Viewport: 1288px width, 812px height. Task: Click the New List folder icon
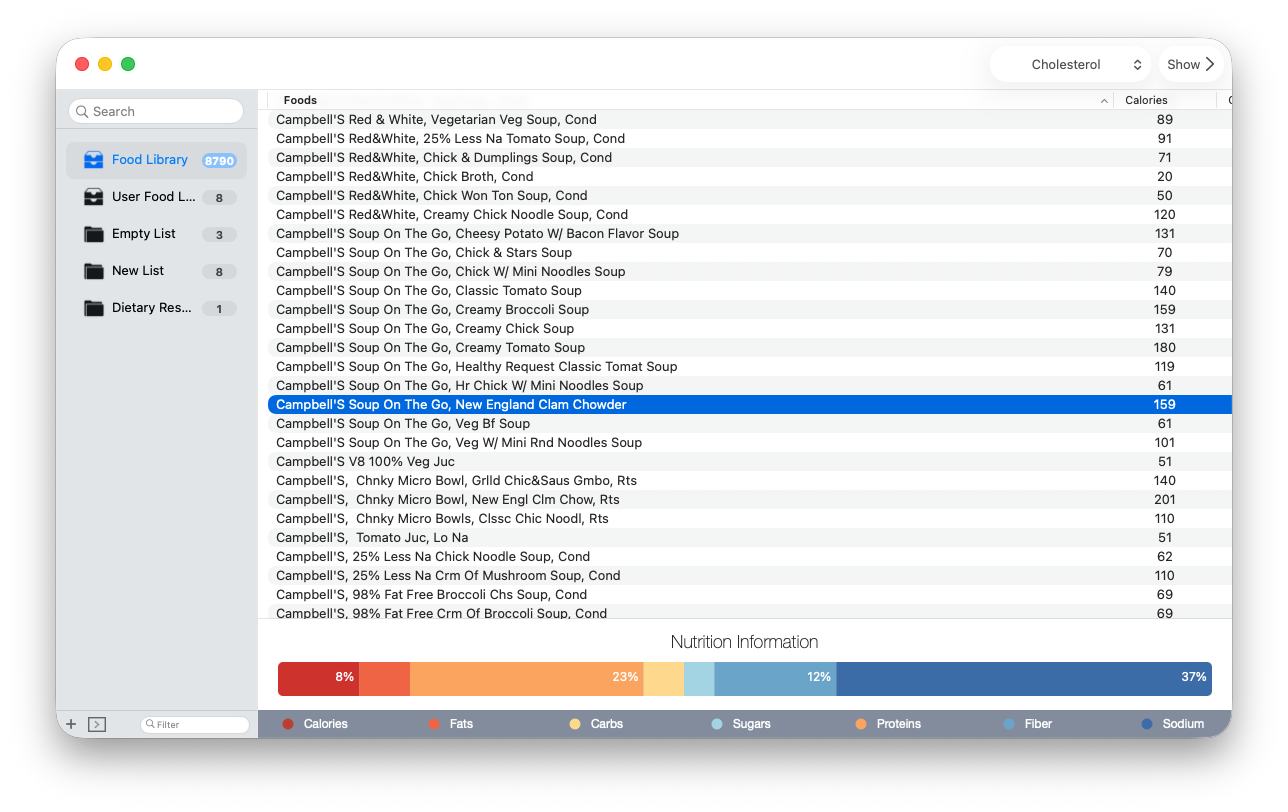94,271
